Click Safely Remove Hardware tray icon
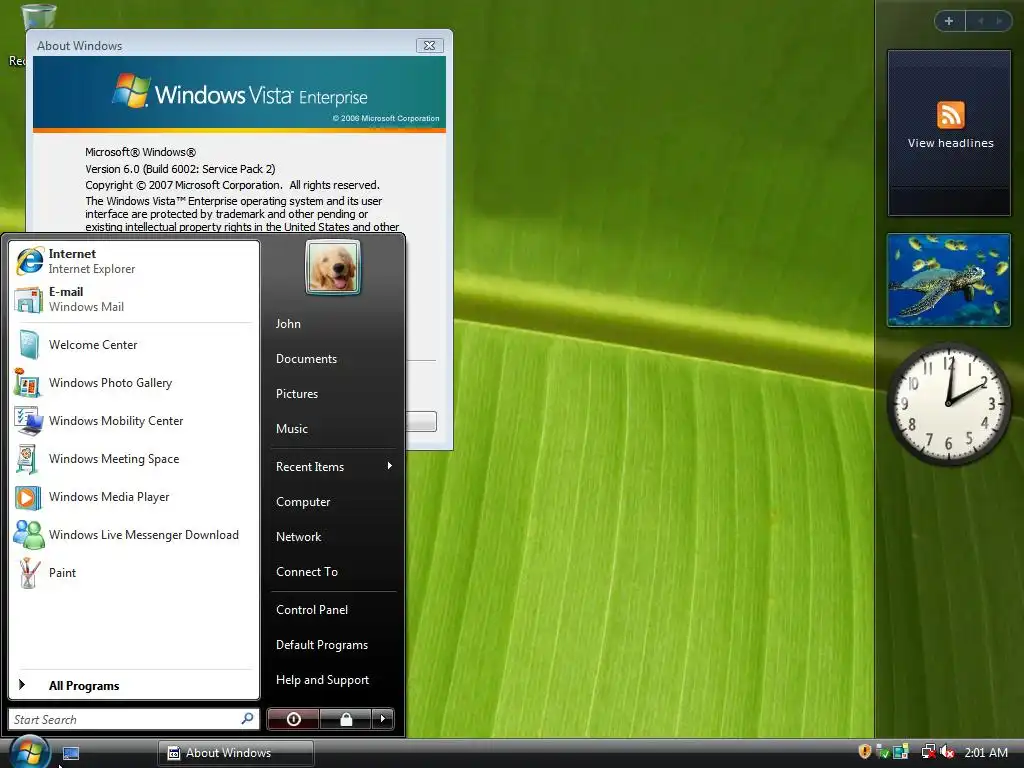1024x768 pixels. [x=882, y=752]
